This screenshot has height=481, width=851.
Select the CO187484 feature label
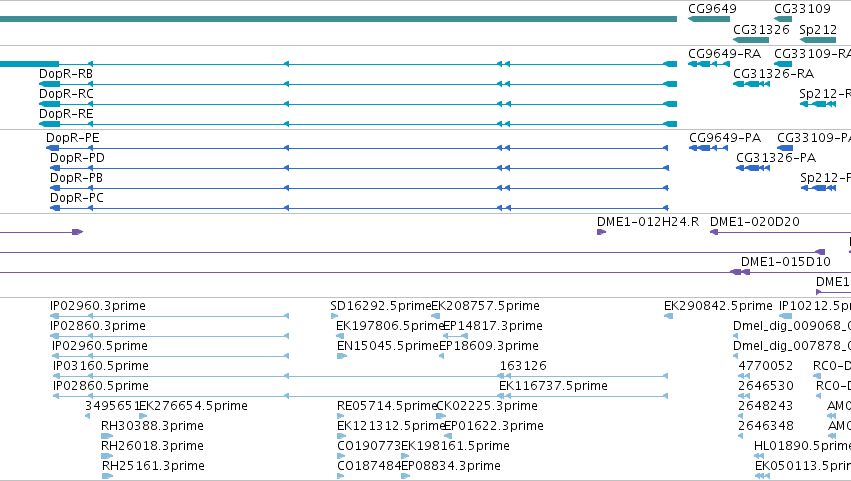tap(369, 466)
